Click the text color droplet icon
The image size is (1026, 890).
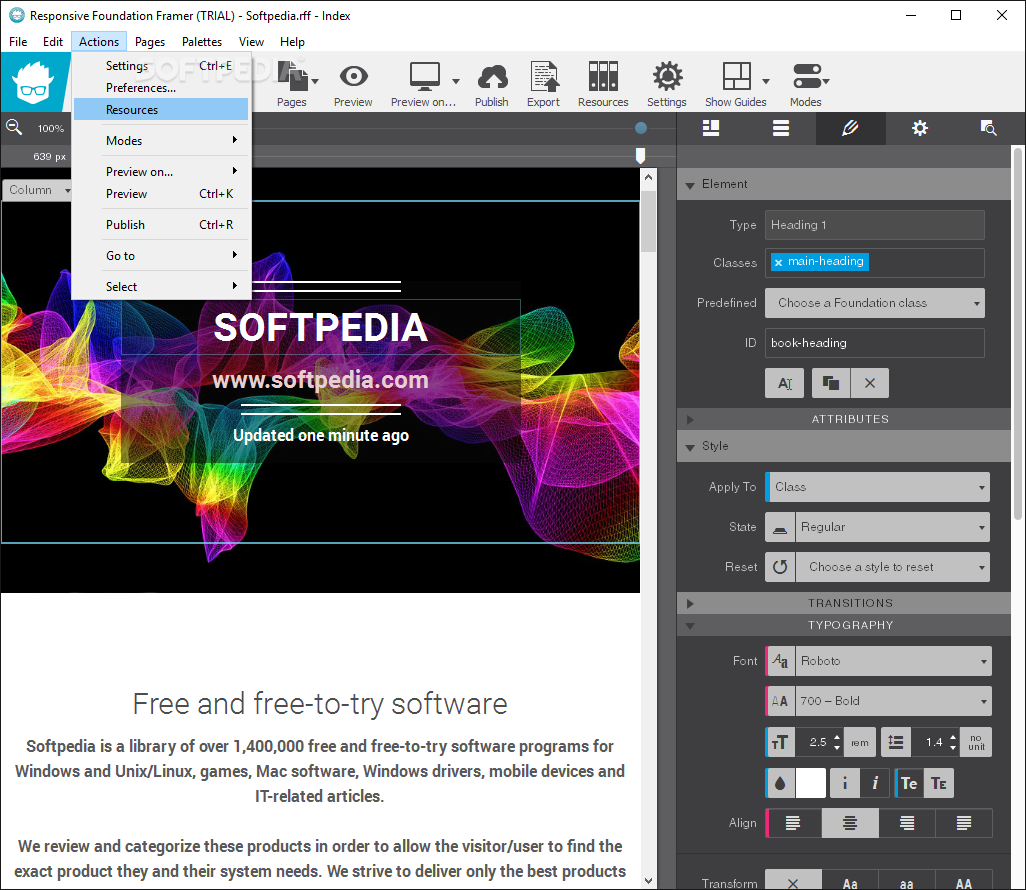click(780, 783)
